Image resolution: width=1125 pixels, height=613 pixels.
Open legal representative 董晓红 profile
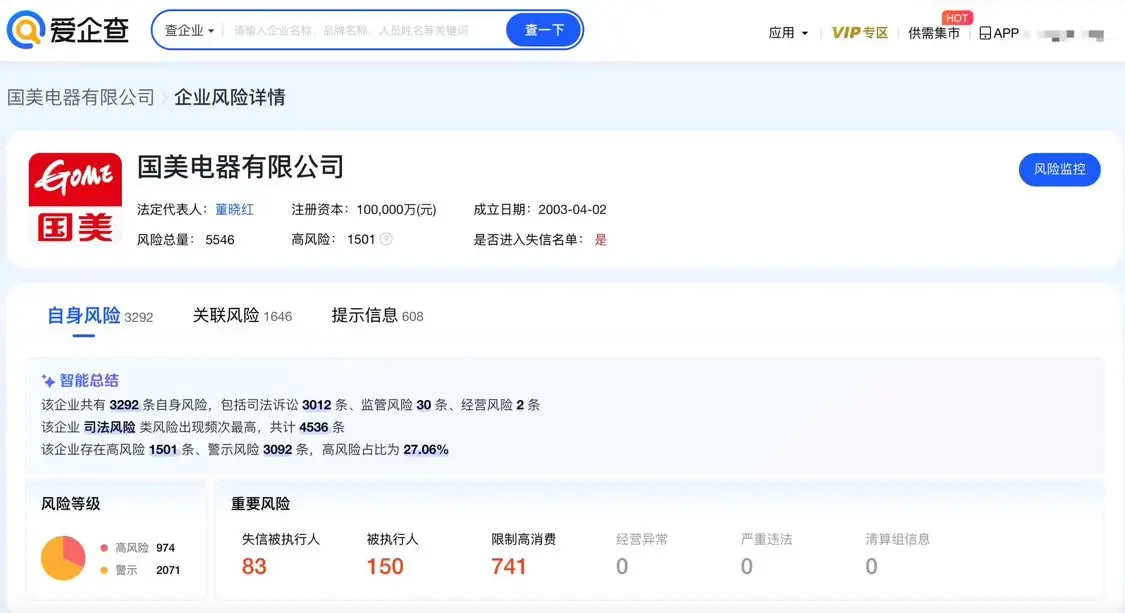click(235, 210)
